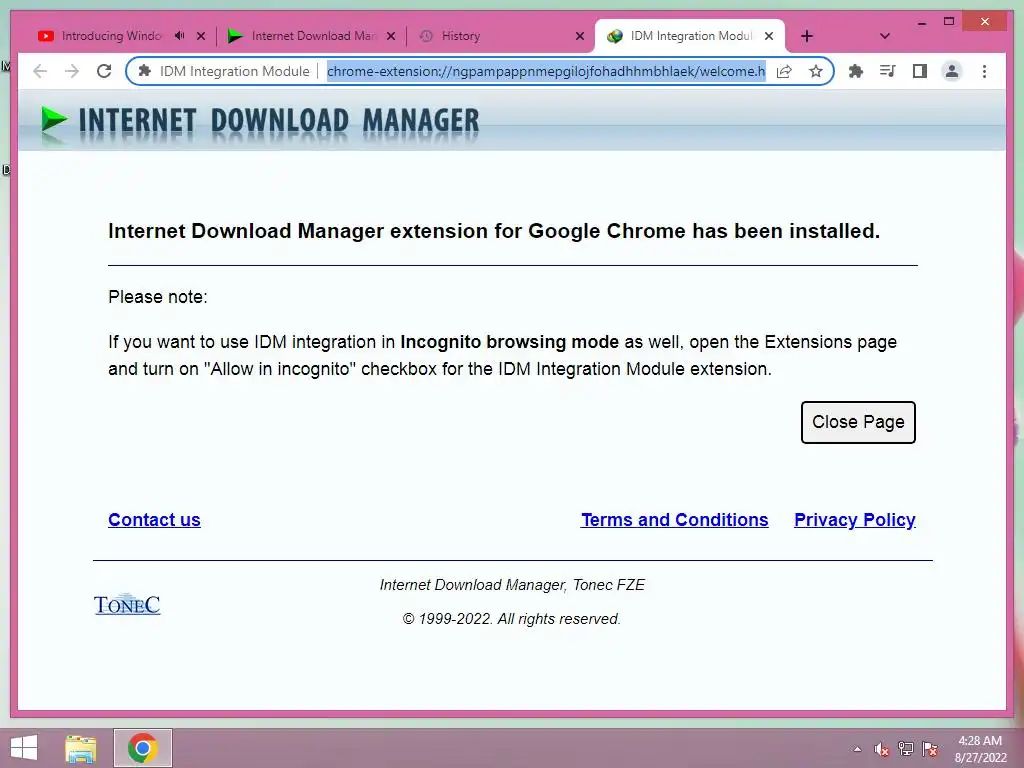The width and height of the screenshot is (1024, 768).
Task: Mute the YouTube tab via speaker icon
Action: click(180, 36)
